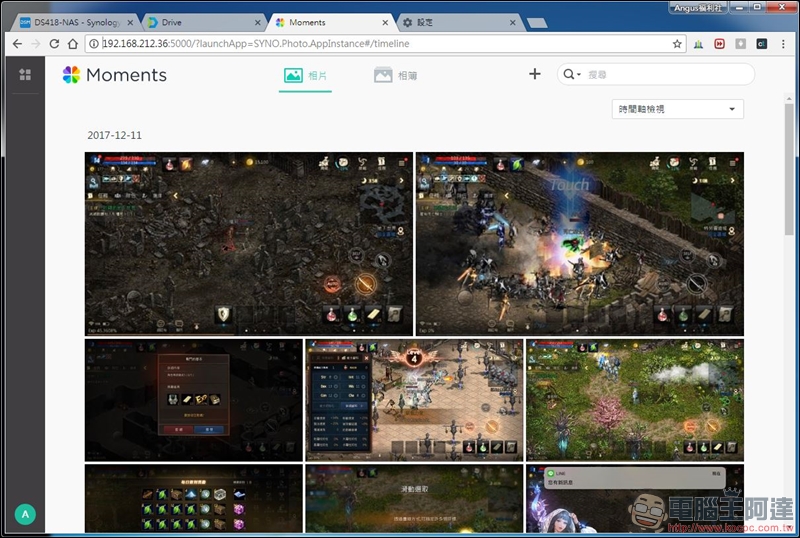Open the Touch battle scene screenshot

580,243
